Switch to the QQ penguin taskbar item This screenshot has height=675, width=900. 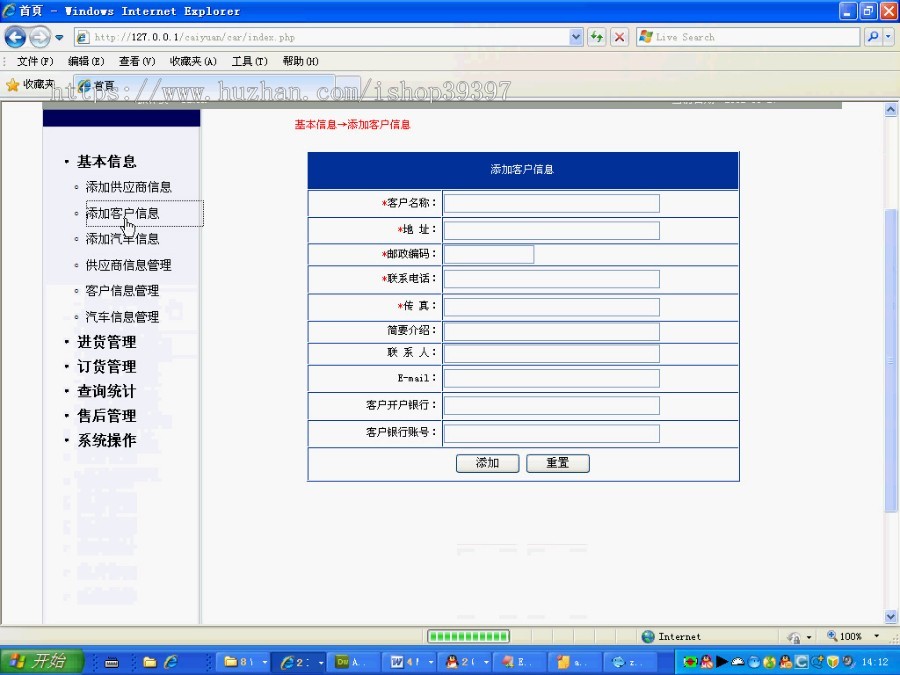467,662
